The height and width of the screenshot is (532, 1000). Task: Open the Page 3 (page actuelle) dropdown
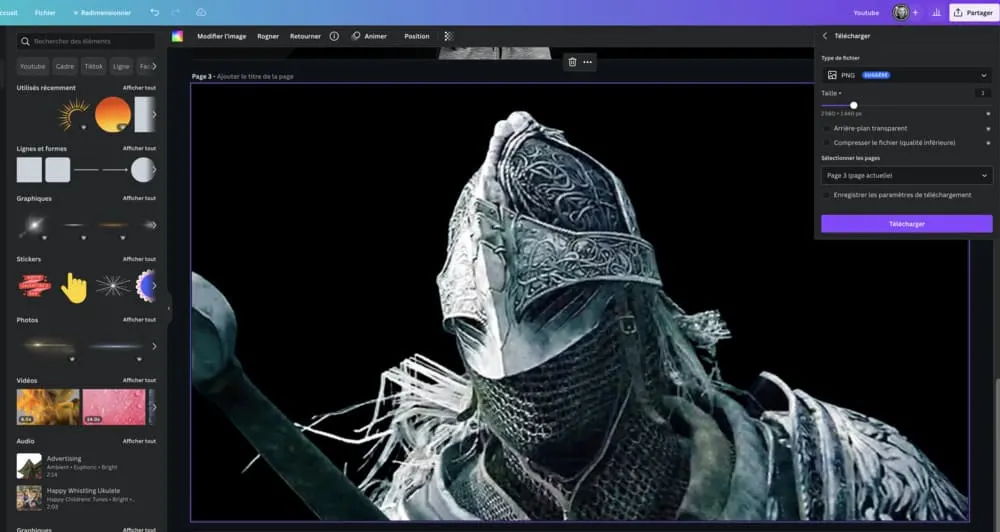[906, 175]
